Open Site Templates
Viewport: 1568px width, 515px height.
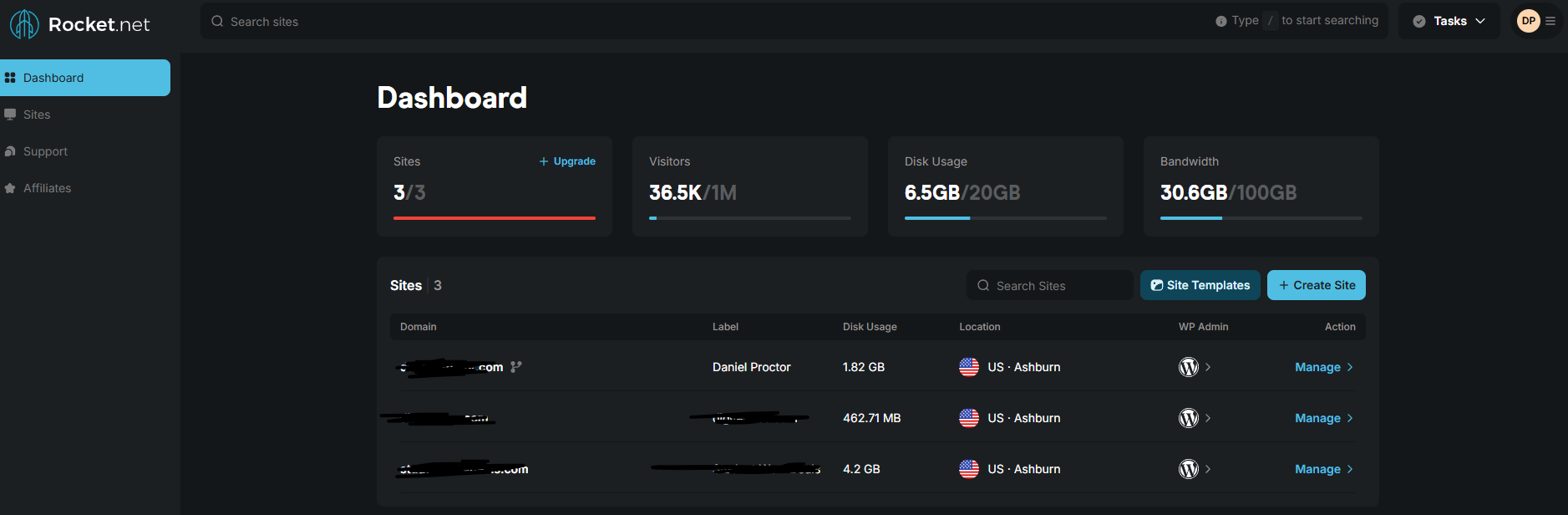1200,285
